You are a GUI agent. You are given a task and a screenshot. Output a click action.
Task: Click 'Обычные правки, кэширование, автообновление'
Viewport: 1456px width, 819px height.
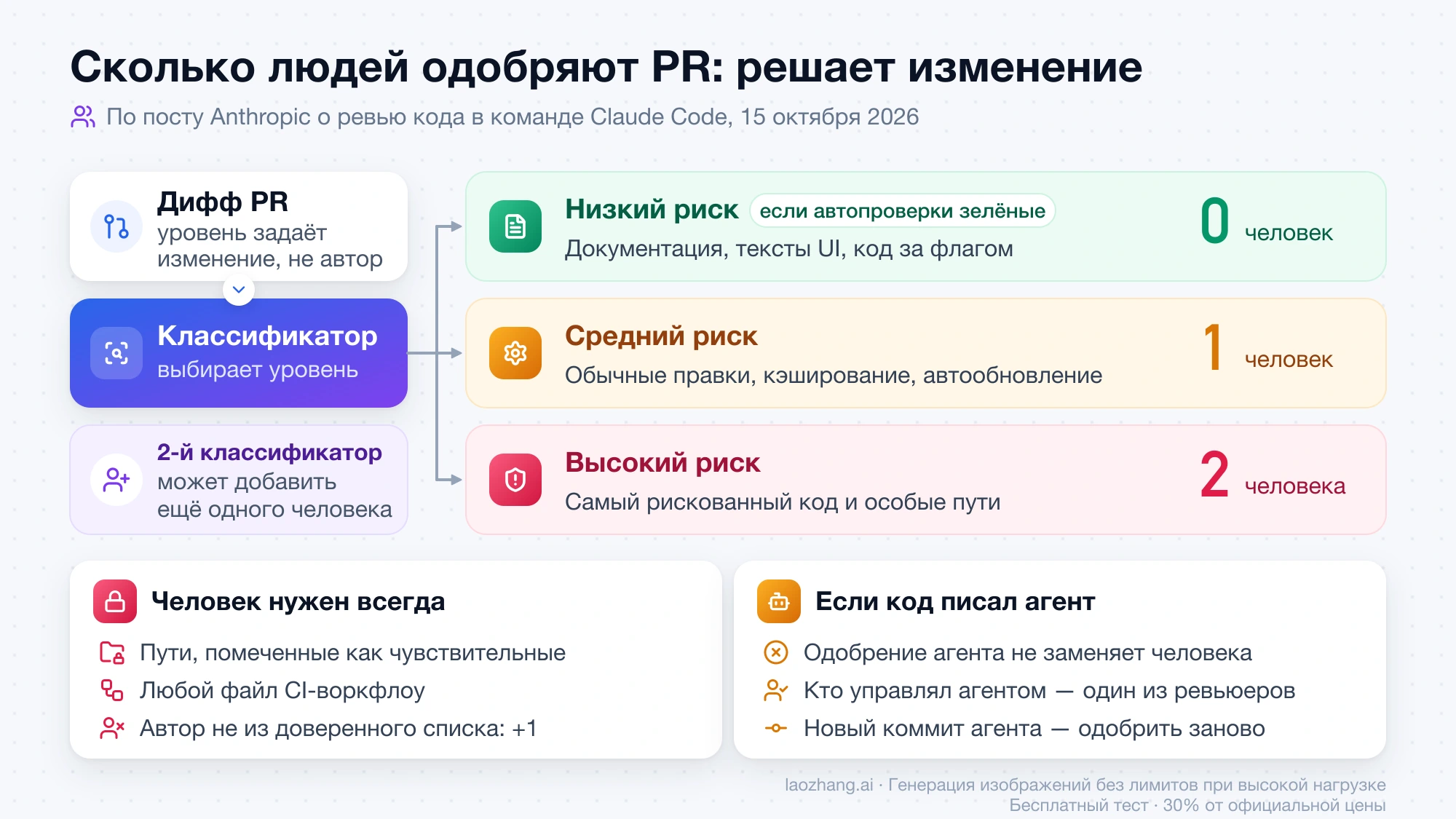click(x=834, y=376)
